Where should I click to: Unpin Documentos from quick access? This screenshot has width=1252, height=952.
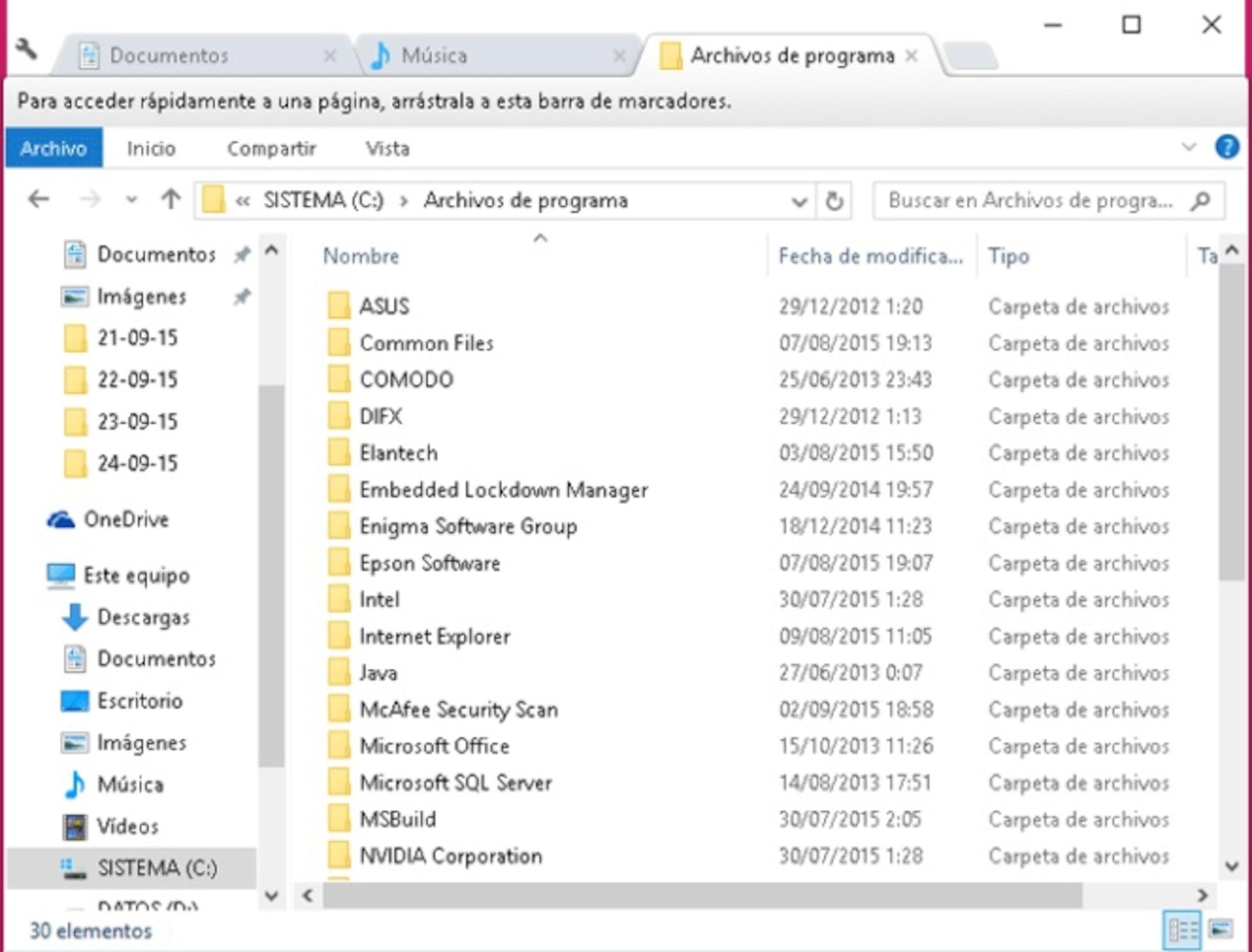(241, 255)
